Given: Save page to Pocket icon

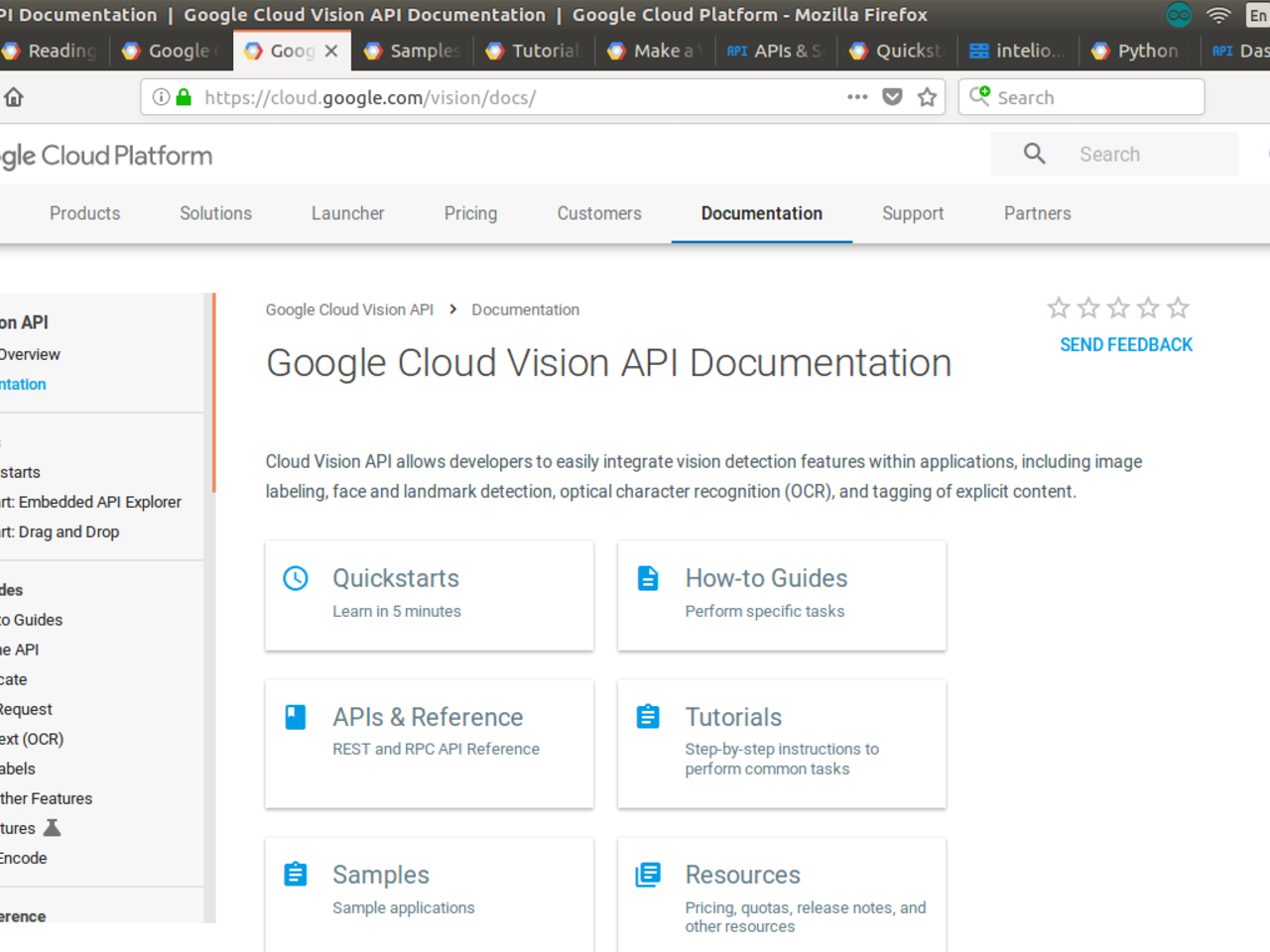Looking at the screenshot, I should point(892,97).
